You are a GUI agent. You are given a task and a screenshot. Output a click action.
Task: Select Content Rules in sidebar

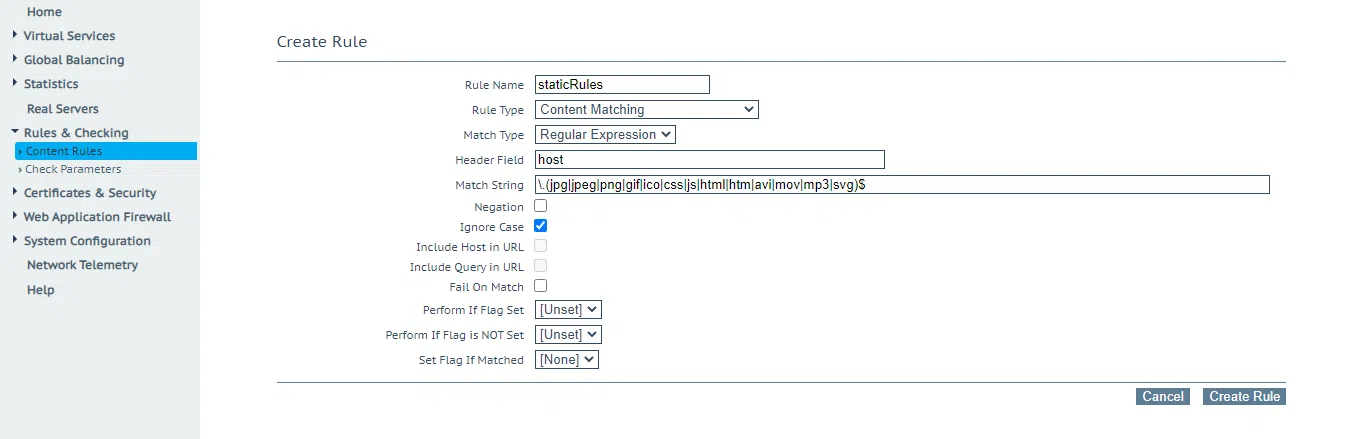(x=64, y=151)
